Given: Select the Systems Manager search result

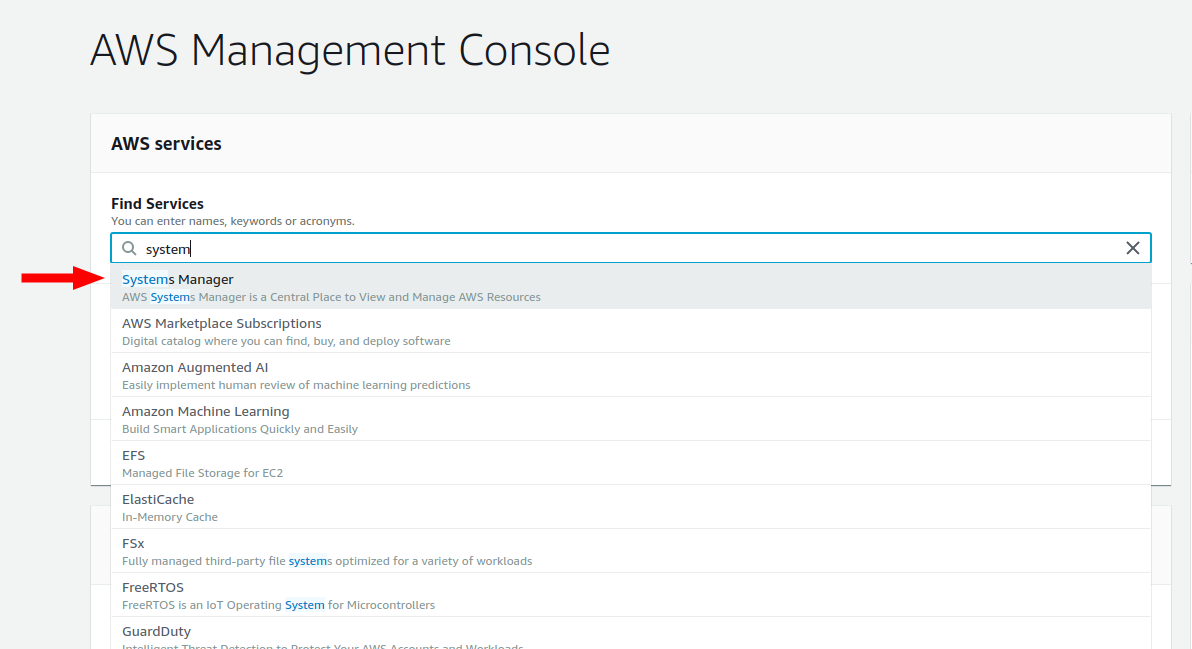Looking at the screenshot, I should 178,280.
